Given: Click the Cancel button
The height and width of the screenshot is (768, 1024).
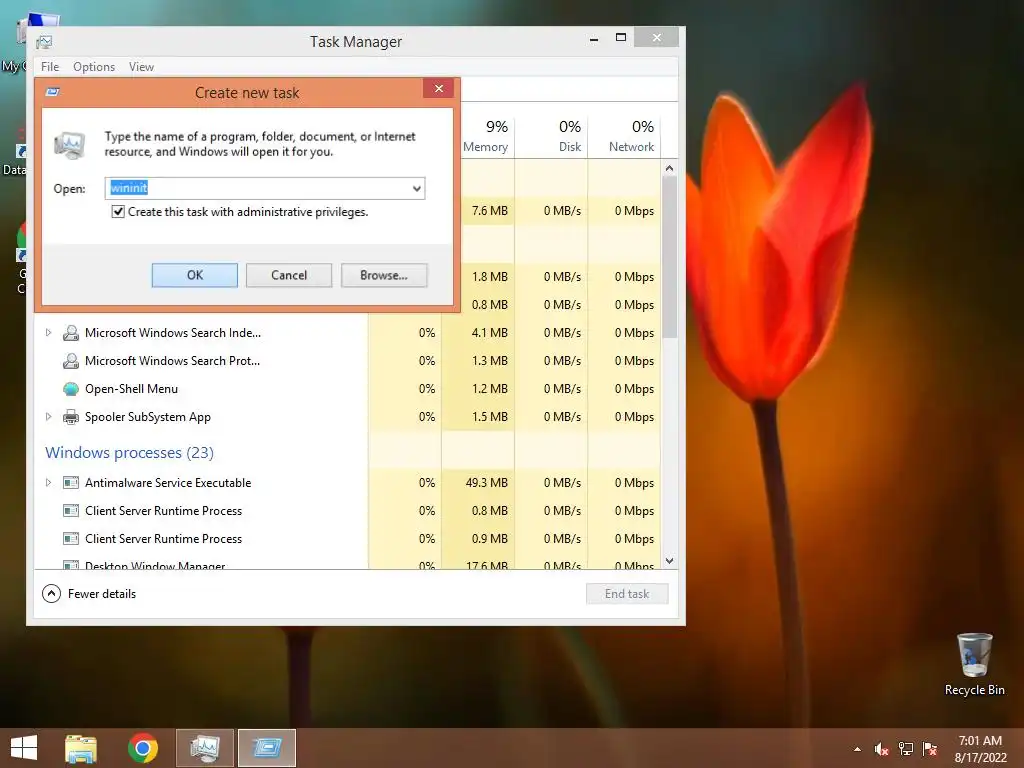Looking at the screenshot, I should tap(289, 276).
